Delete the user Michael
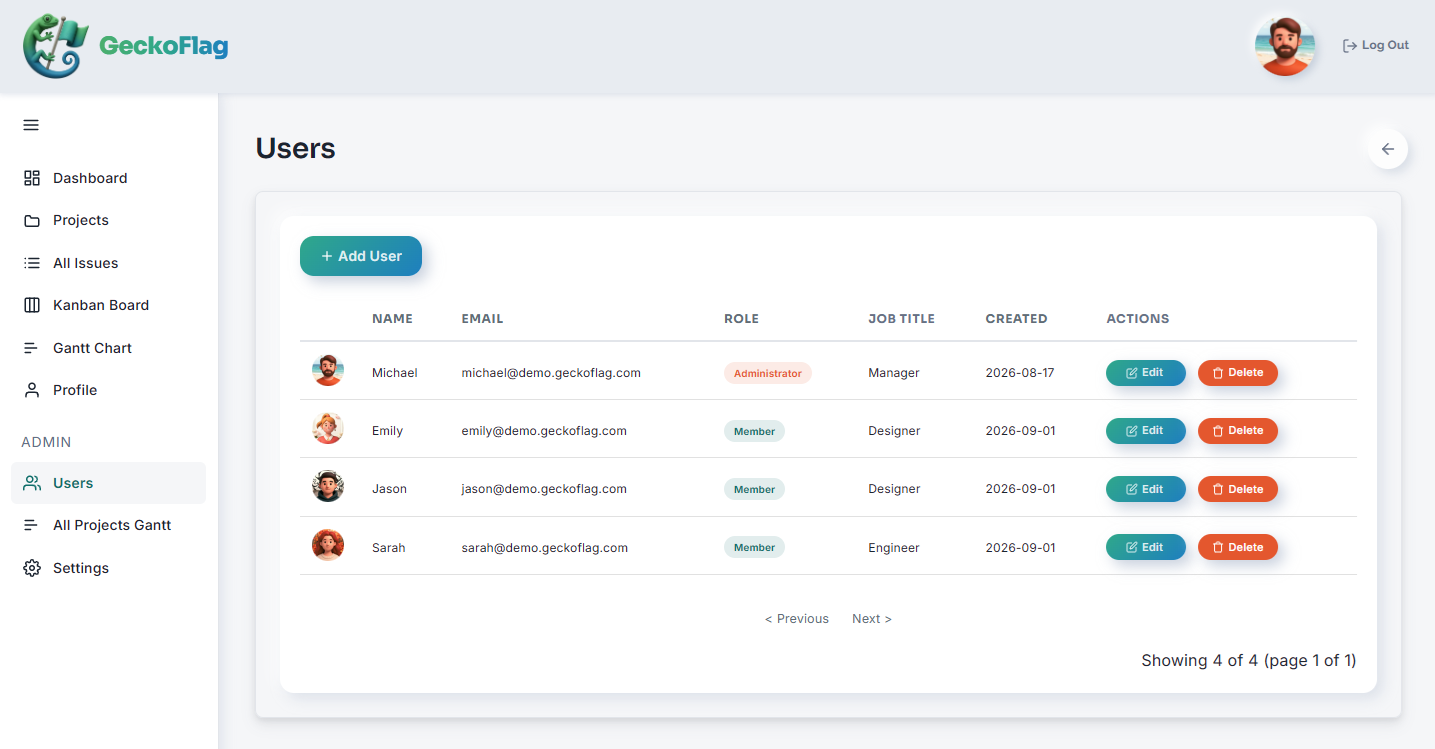 (x=1238, y=373)
